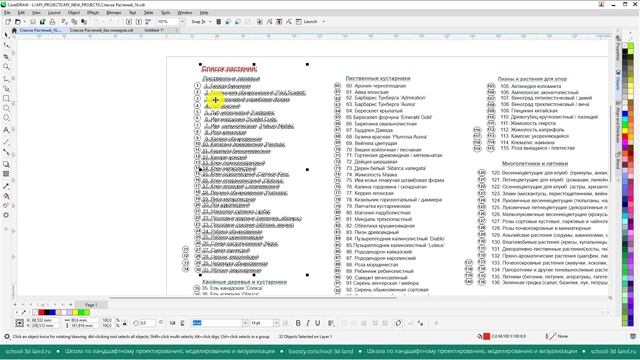Select the Color Eyedropper tool
The image size is (640, 360).
(x=6, y=186)
